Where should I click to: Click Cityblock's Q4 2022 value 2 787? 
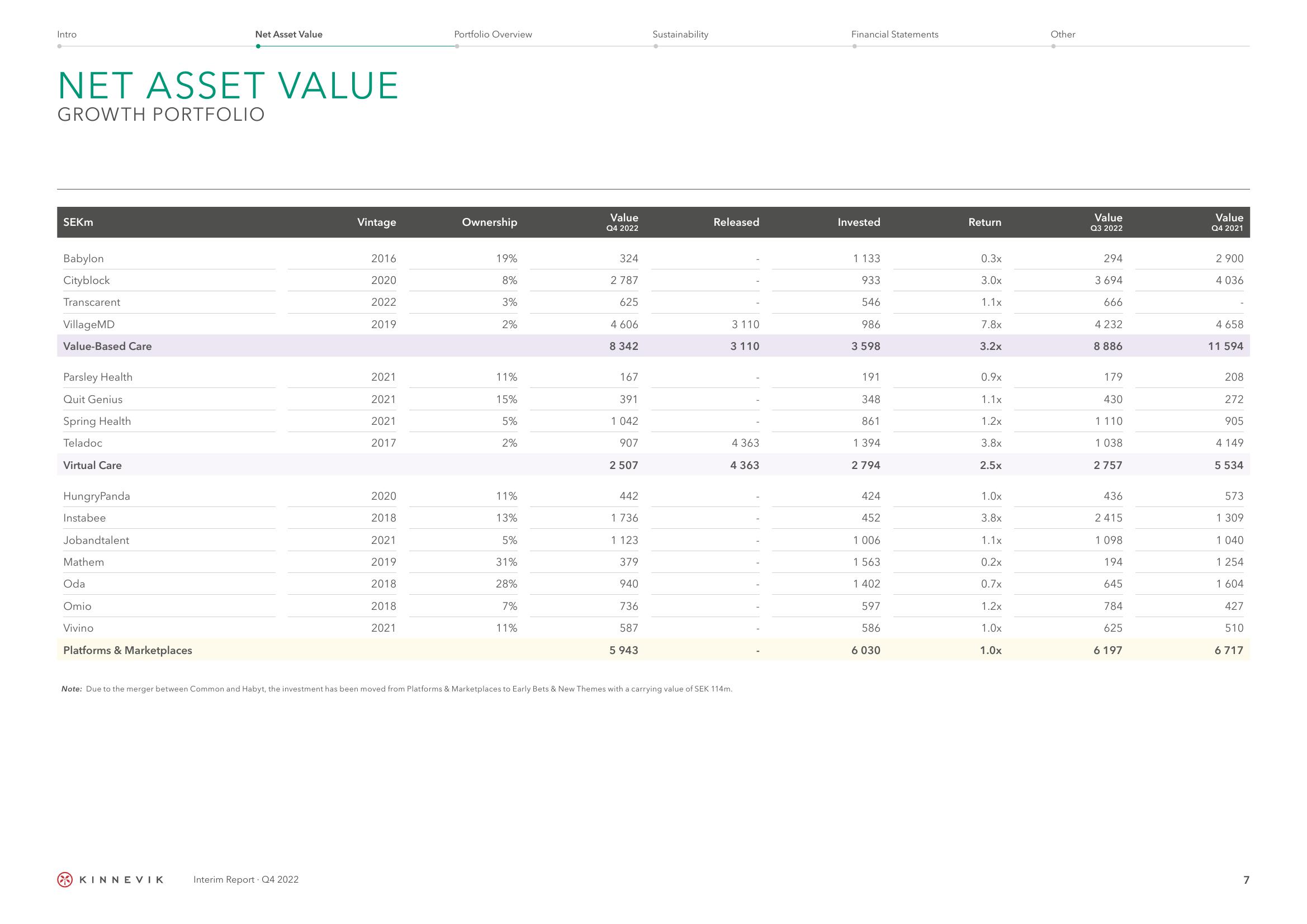624,280
